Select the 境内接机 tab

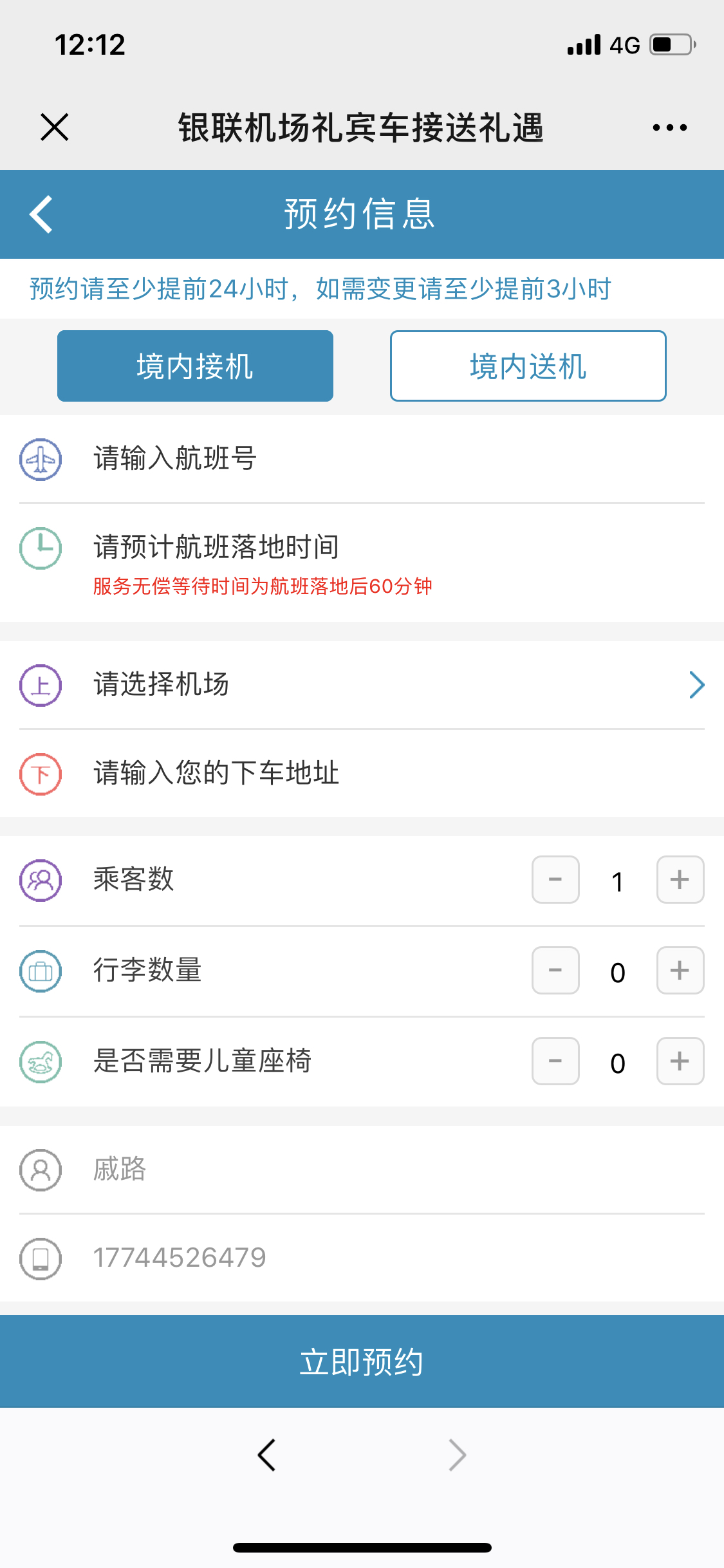tap(195, 366)
